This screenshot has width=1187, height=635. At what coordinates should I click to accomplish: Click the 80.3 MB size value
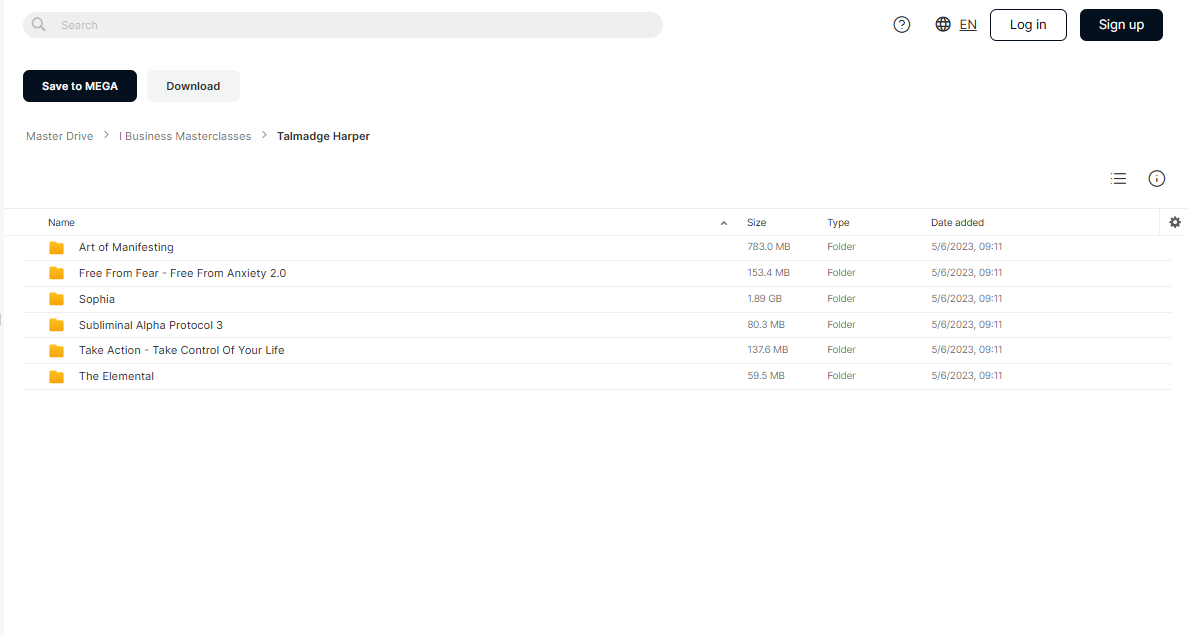pos(766,324)
